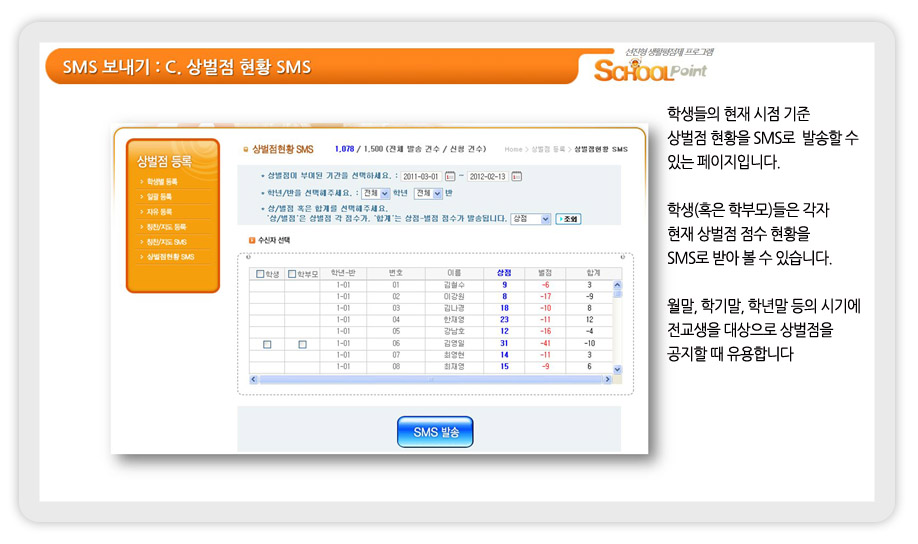Screen dimensions: 918x544
Task: Click the horizontal scrollbar under the table
Action: pyautogui.click(x=432, y=379)
